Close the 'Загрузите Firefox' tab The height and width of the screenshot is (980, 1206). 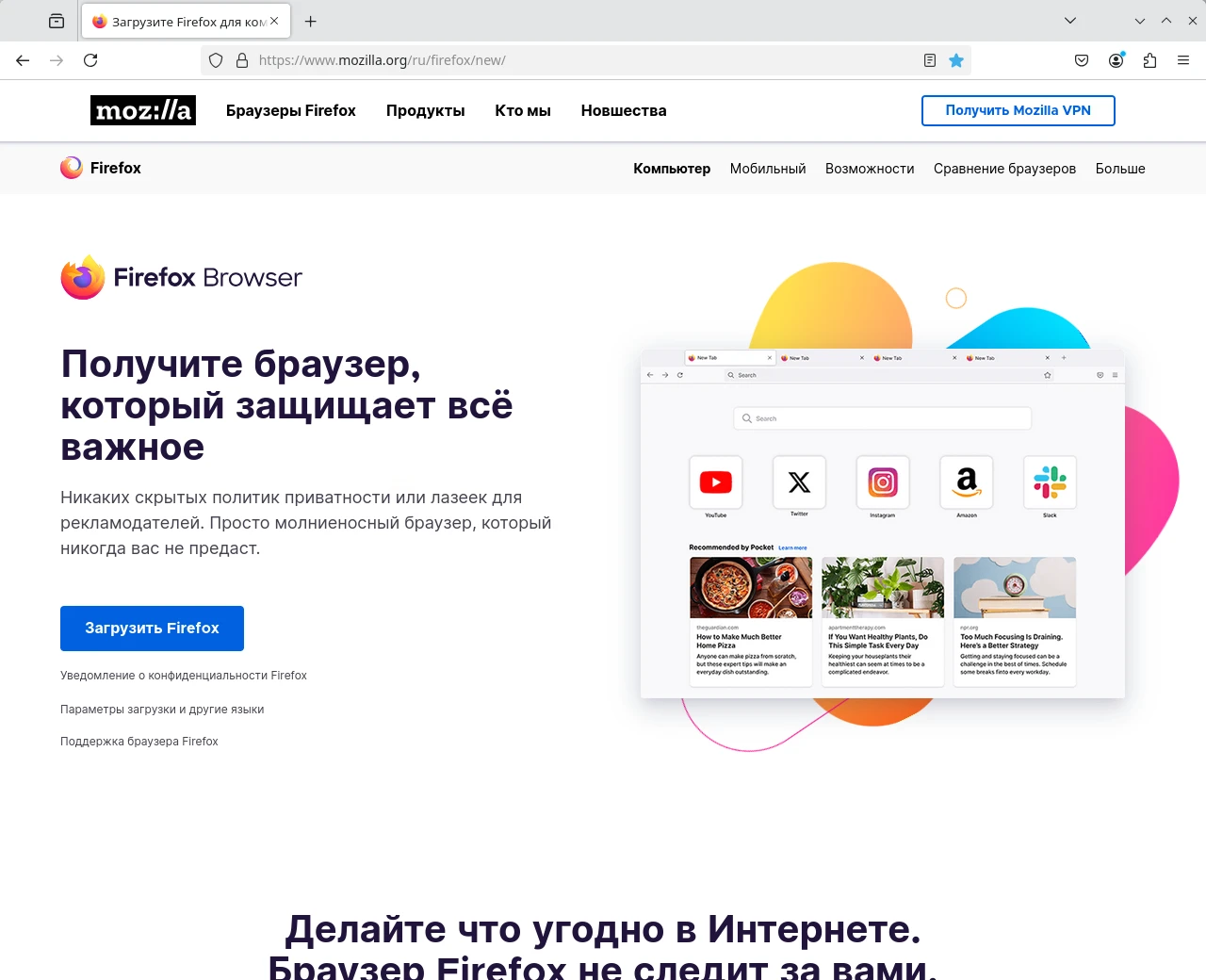tap(274, 21)
